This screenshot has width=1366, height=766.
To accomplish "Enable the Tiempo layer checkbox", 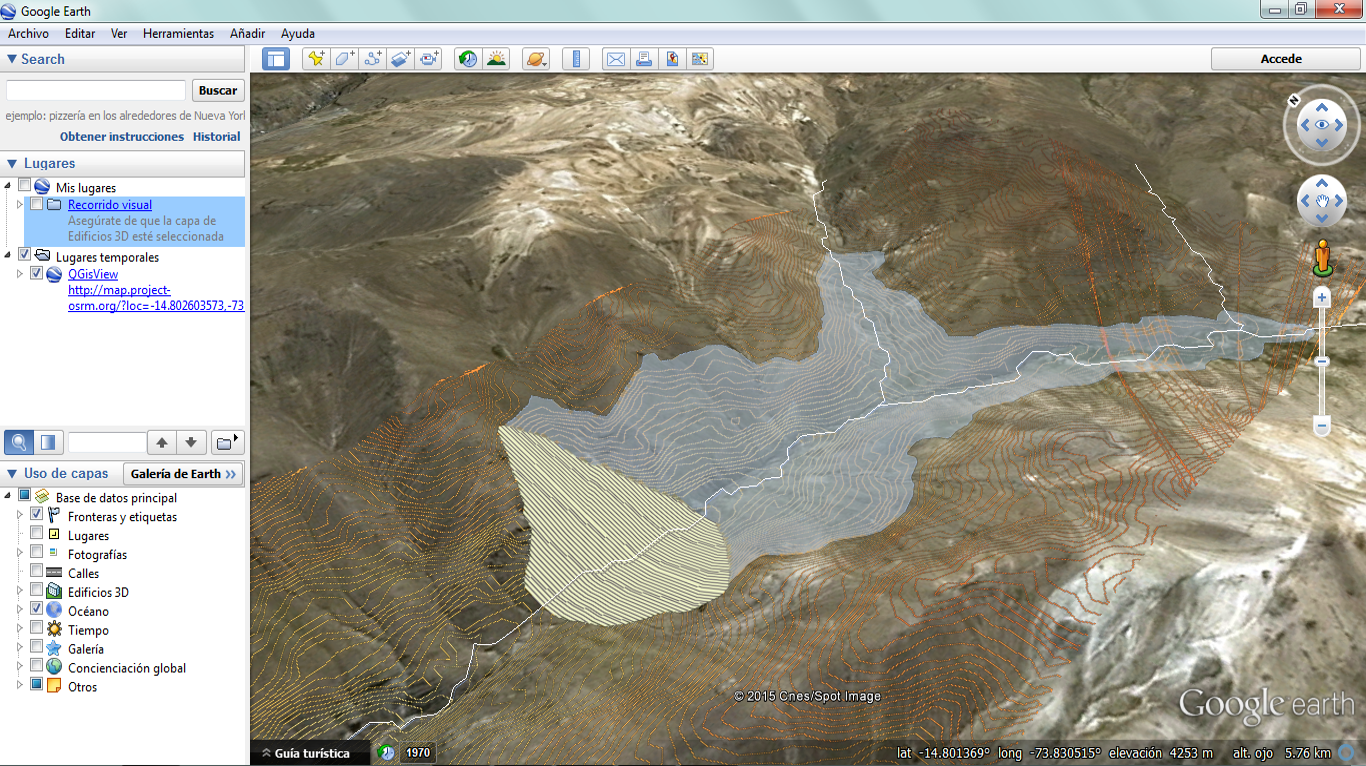I will coord(37,628).
